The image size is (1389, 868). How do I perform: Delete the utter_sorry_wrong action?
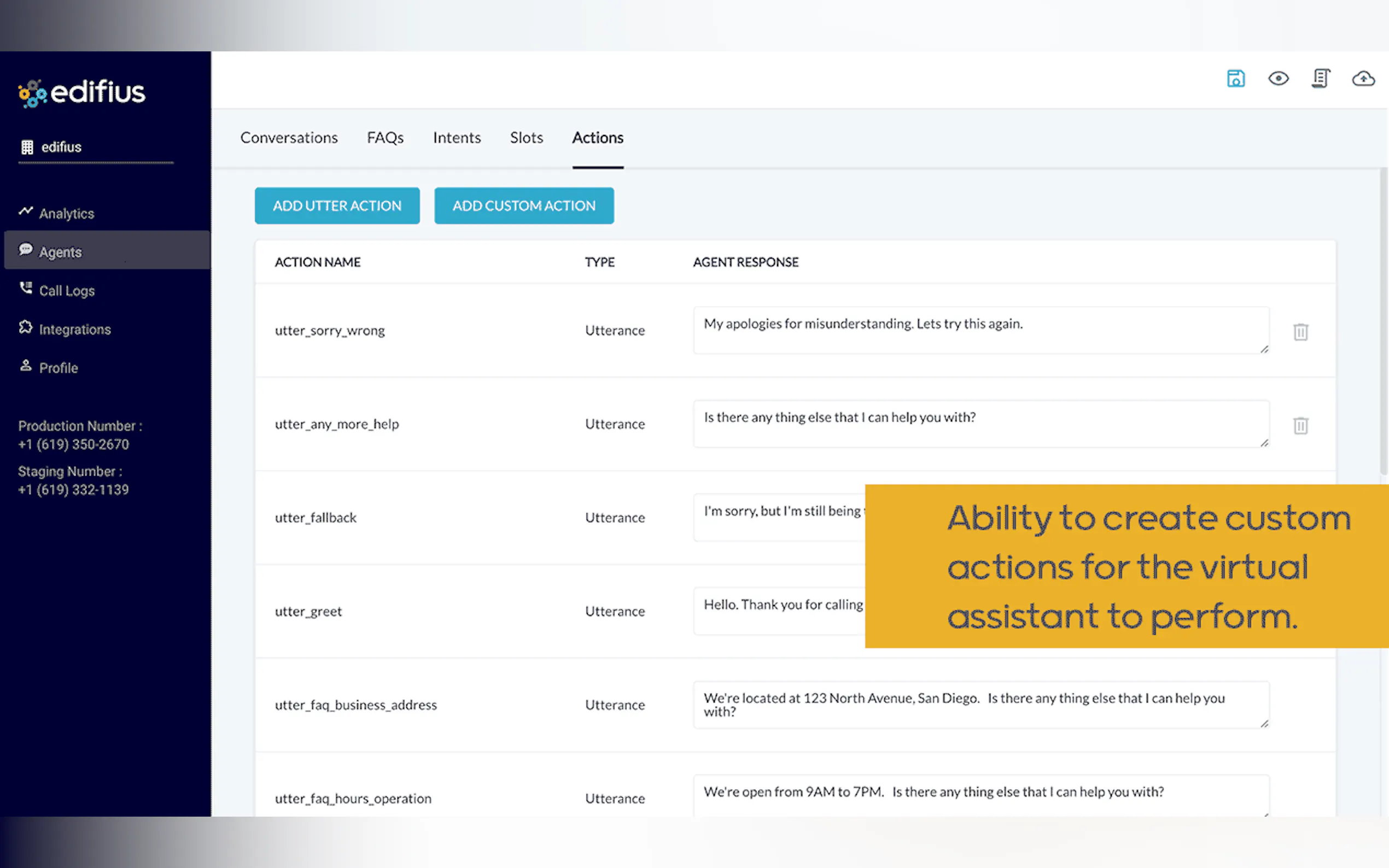click(x=1300, y=332)
